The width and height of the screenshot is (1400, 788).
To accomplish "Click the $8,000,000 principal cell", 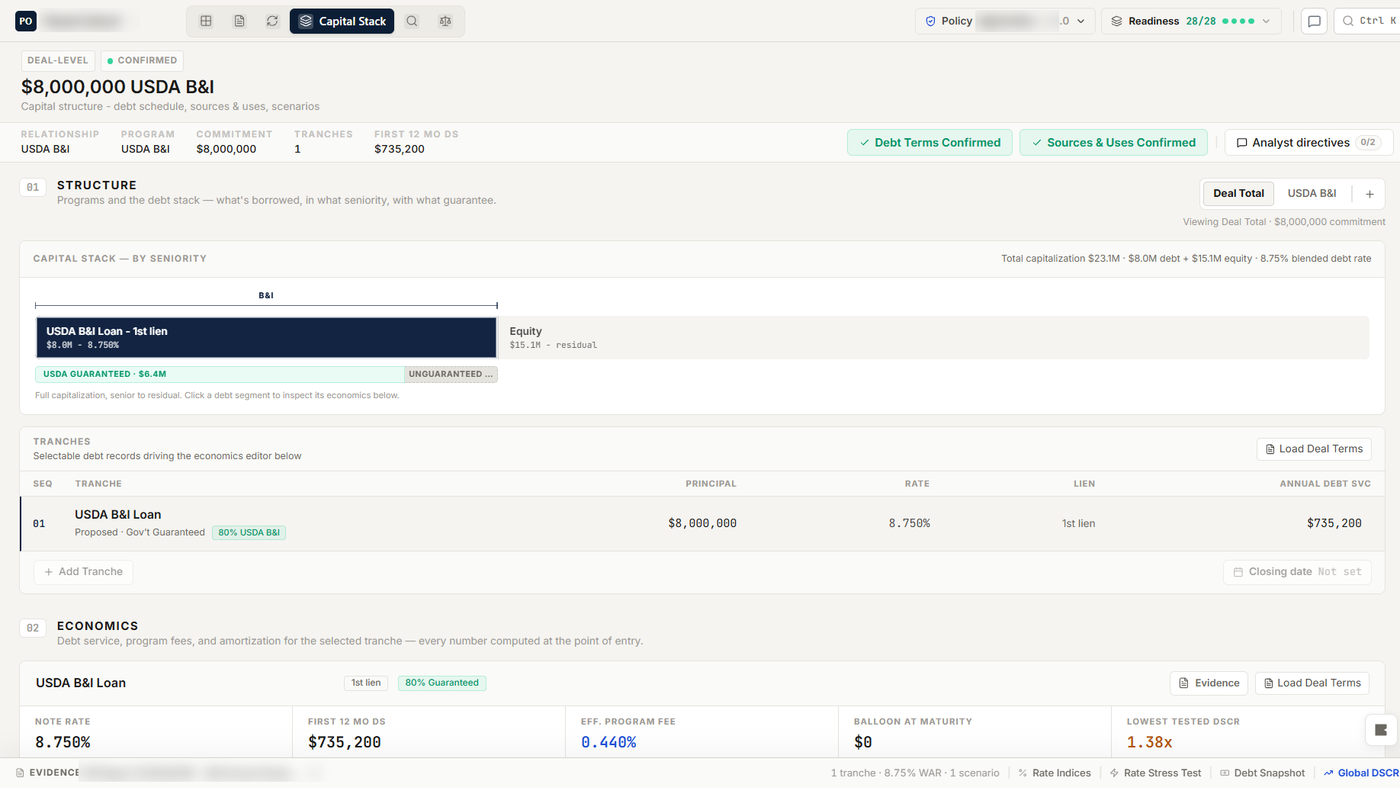I will click(x=702, y=523).
